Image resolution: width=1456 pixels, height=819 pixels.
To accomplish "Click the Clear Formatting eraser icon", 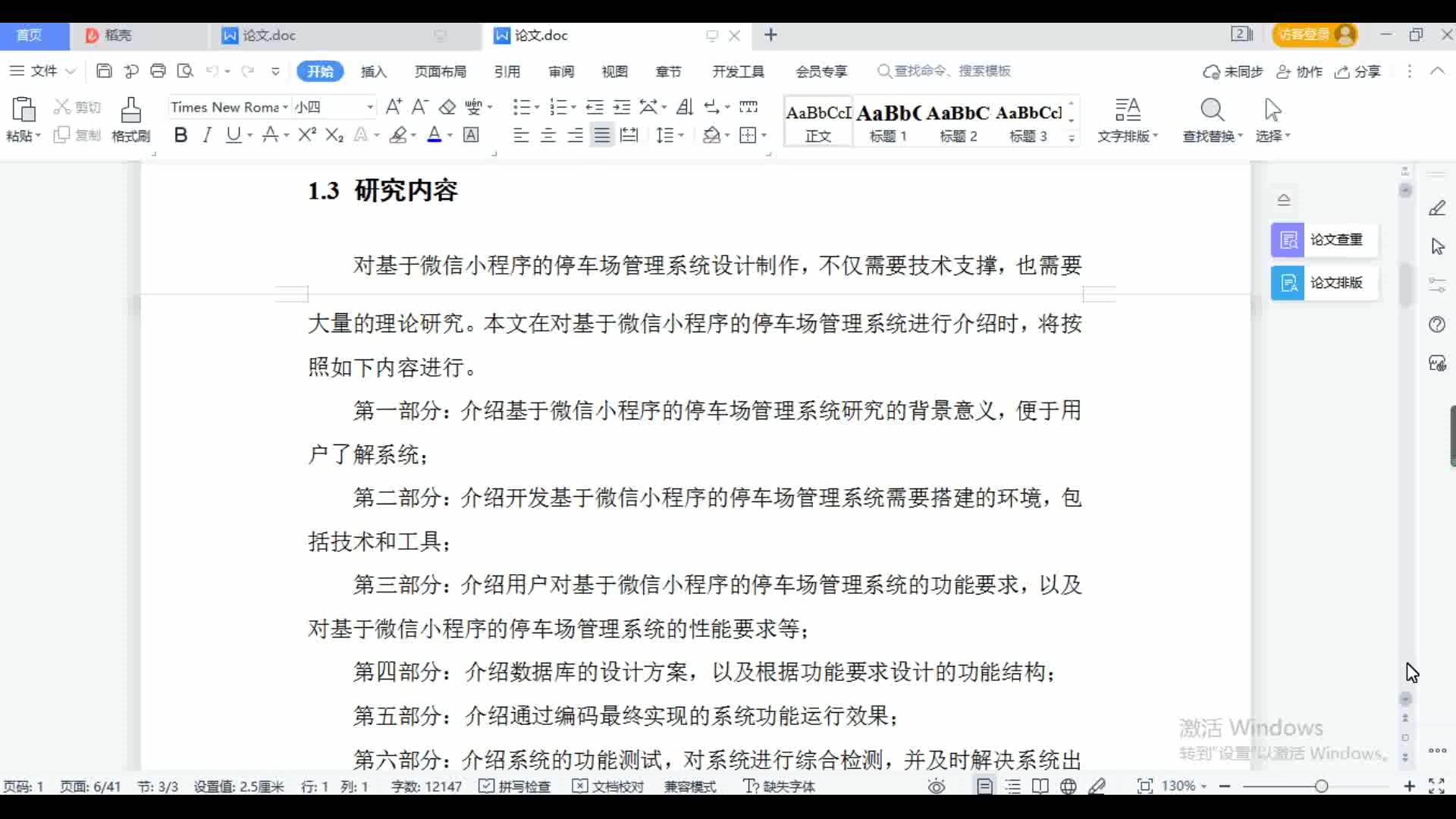I will (447, 107).
